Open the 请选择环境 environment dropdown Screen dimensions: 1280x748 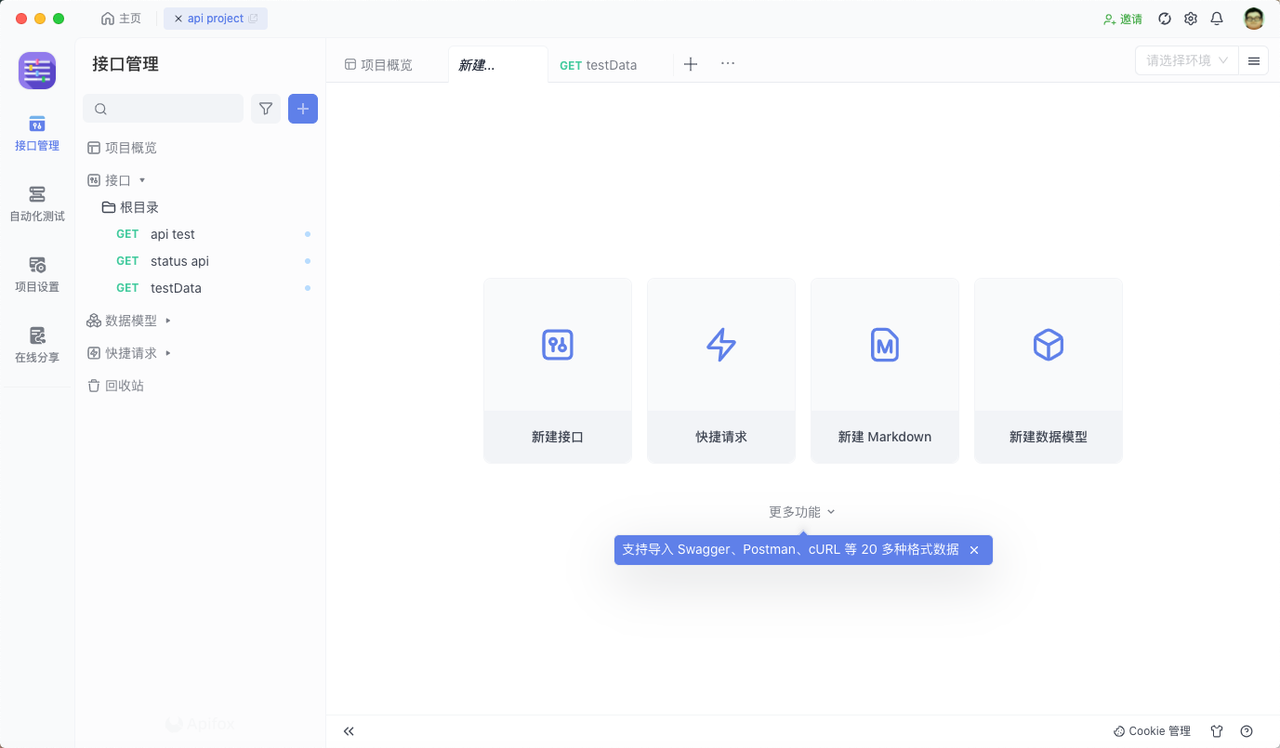(x=1187, y=61)
